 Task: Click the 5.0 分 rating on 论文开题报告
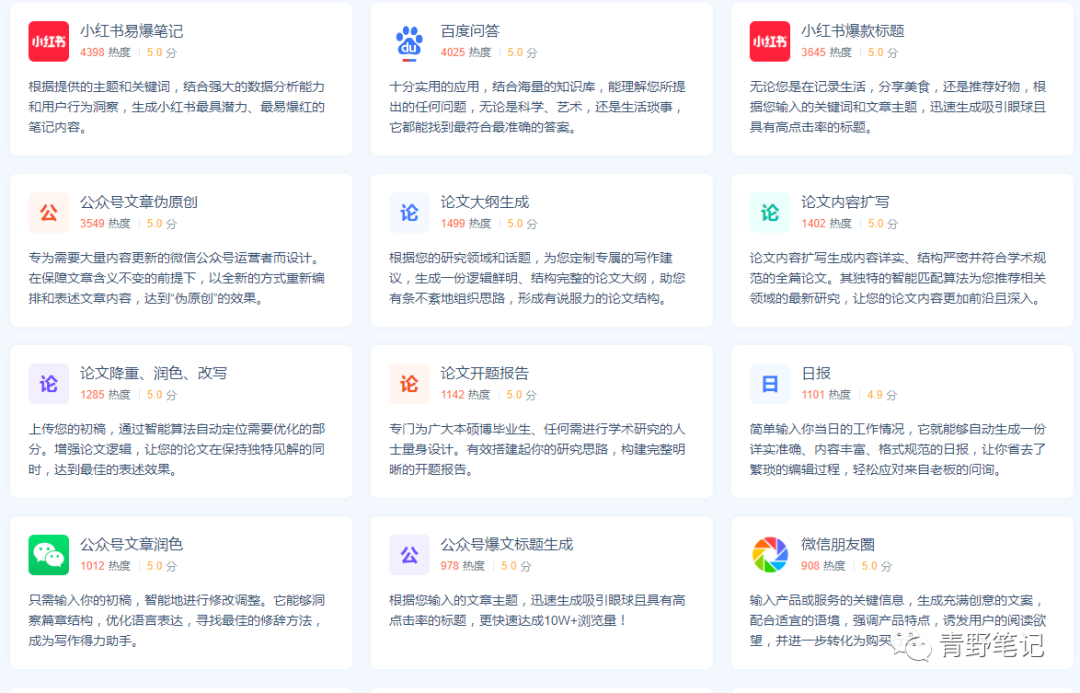pyautogui.click(x=521, y=395)
